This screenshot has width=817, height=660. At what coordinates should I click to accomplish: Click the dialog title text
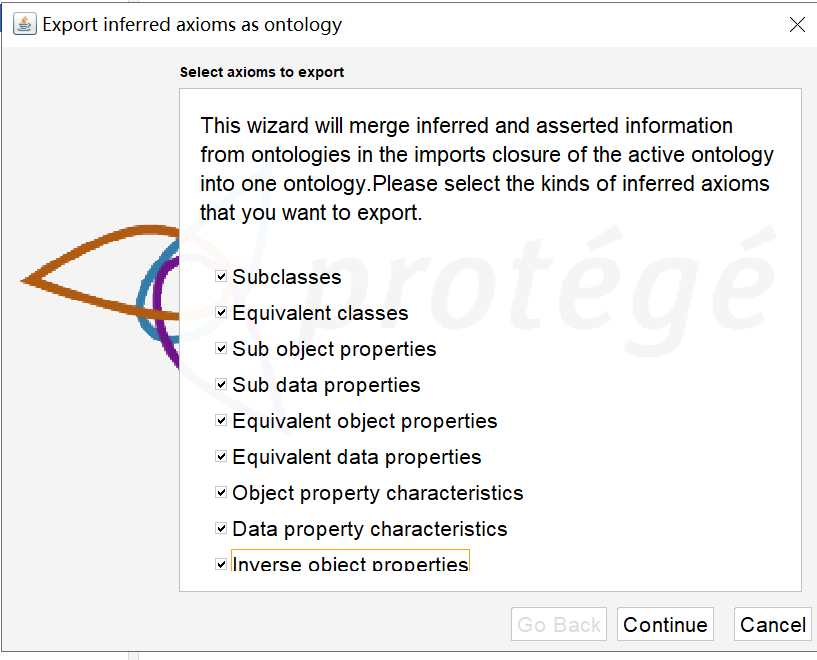pyautogui.click(x=192, y=24)
